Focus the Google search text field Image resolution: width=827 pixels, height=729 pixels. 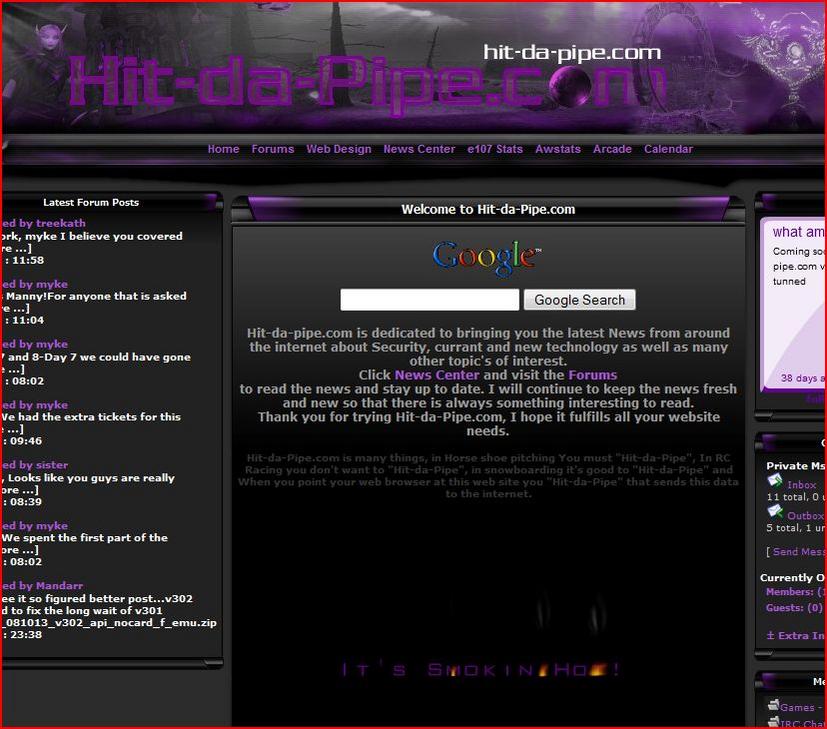click(x=430, y=300)
